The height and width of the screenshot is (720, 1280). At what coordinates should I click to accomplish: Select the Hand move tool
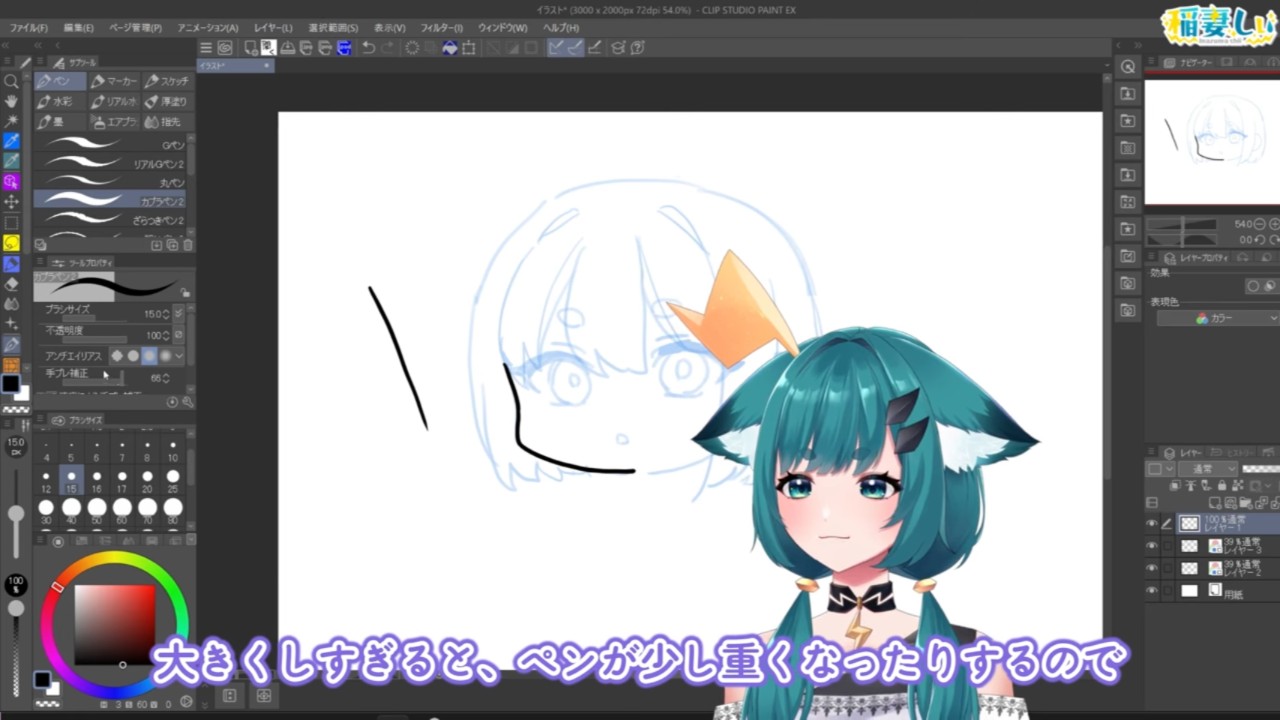12,101
